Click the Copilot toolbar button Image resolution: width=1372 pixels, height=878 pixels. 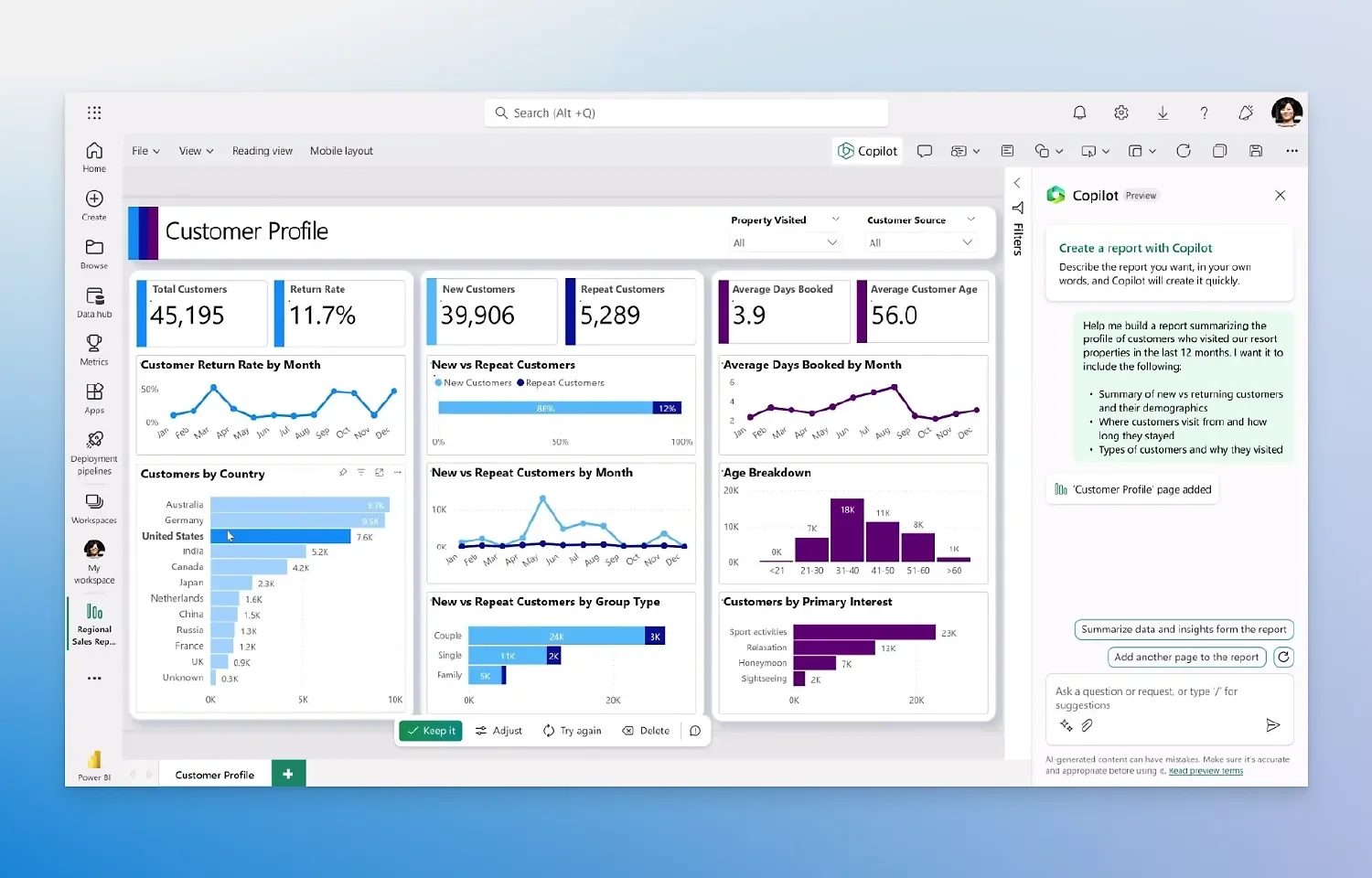coord(868,151)
